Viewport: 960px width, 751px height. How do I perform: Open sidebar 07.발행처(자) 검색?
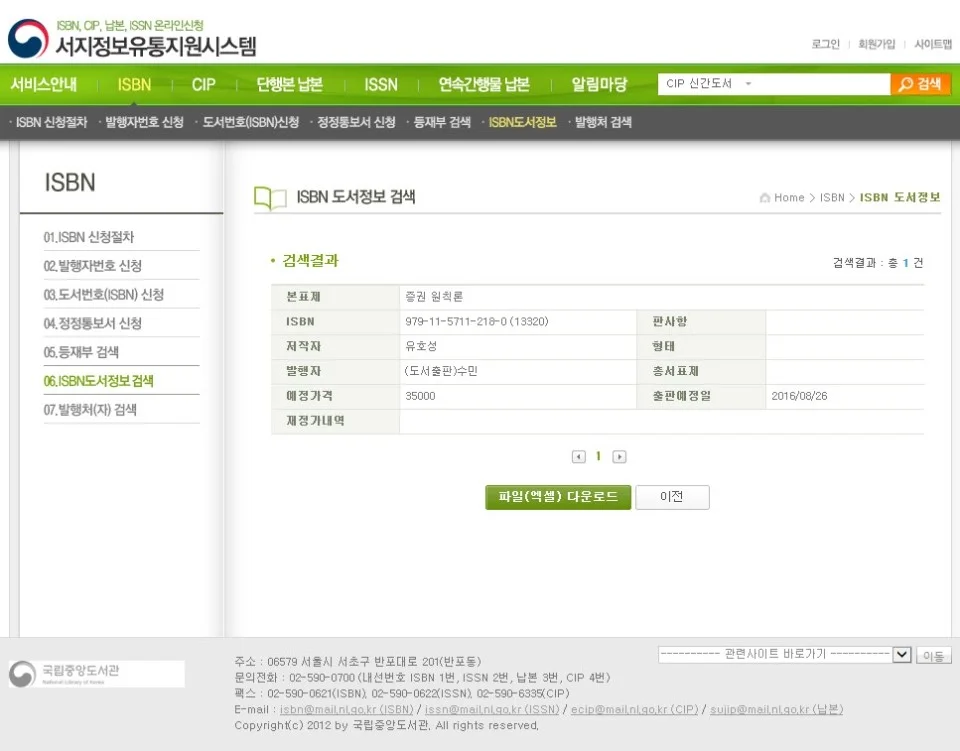click(90, 410)
